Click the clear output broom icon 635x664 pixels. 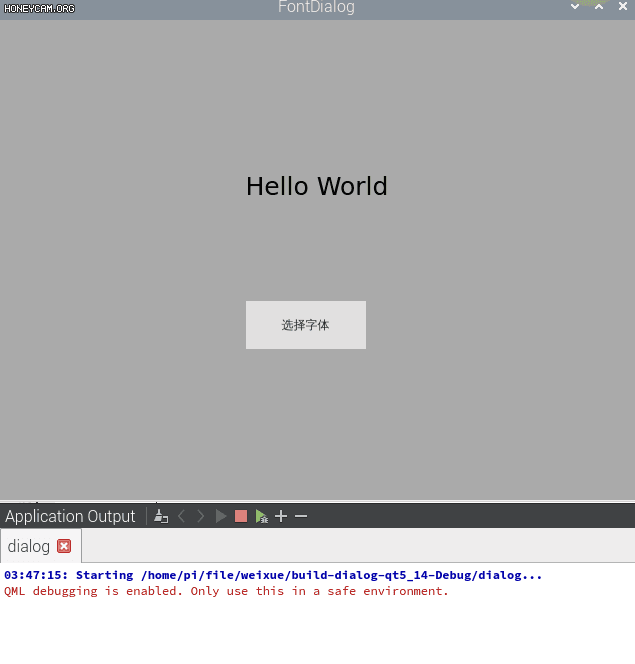[161, 516]
